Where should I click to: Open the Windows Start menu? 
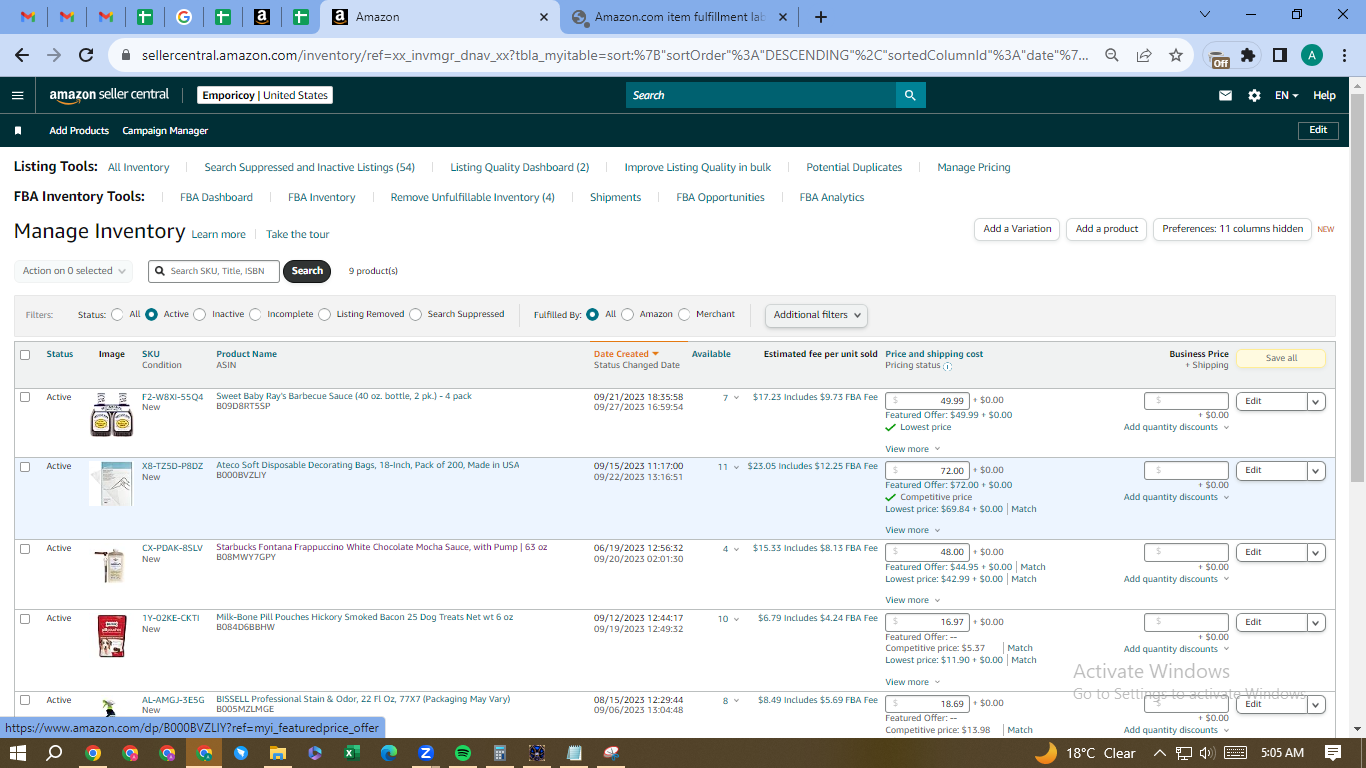point(18,753)
